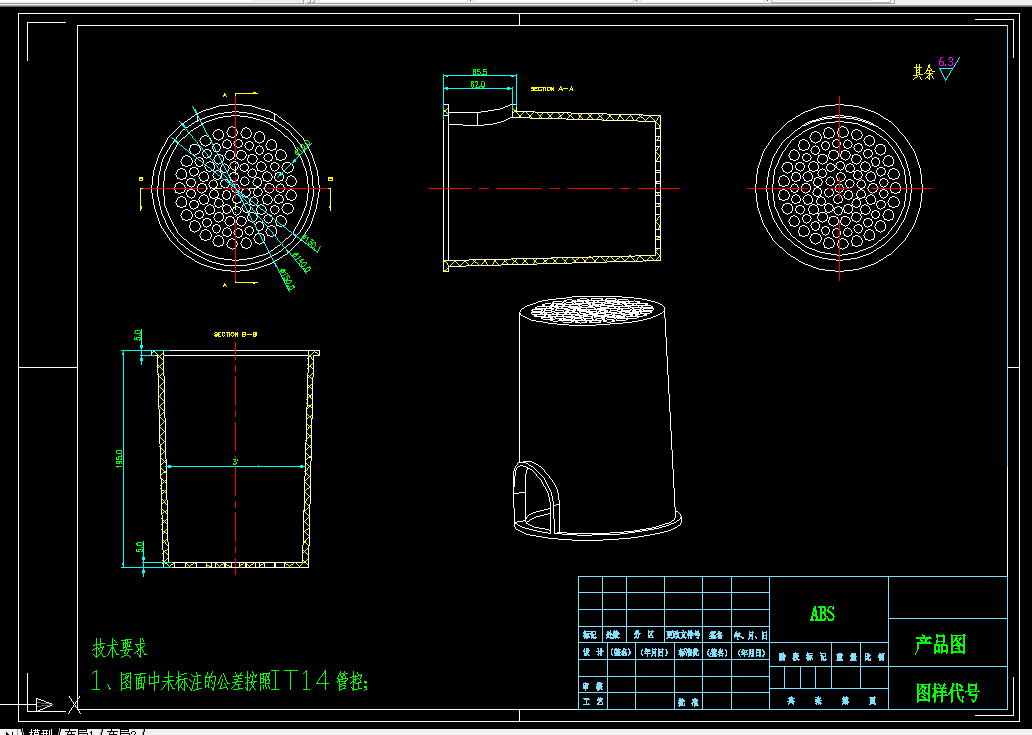
Task: Click the 分区 title block cell
Action: [x=644, y=635]
